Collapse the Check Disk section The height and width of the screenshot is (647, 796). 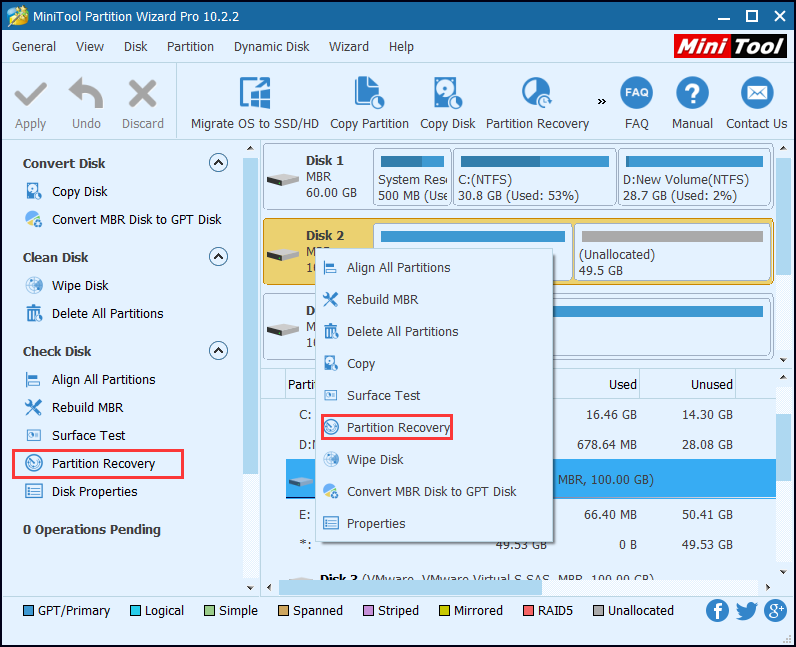click(x=218, y=350)
